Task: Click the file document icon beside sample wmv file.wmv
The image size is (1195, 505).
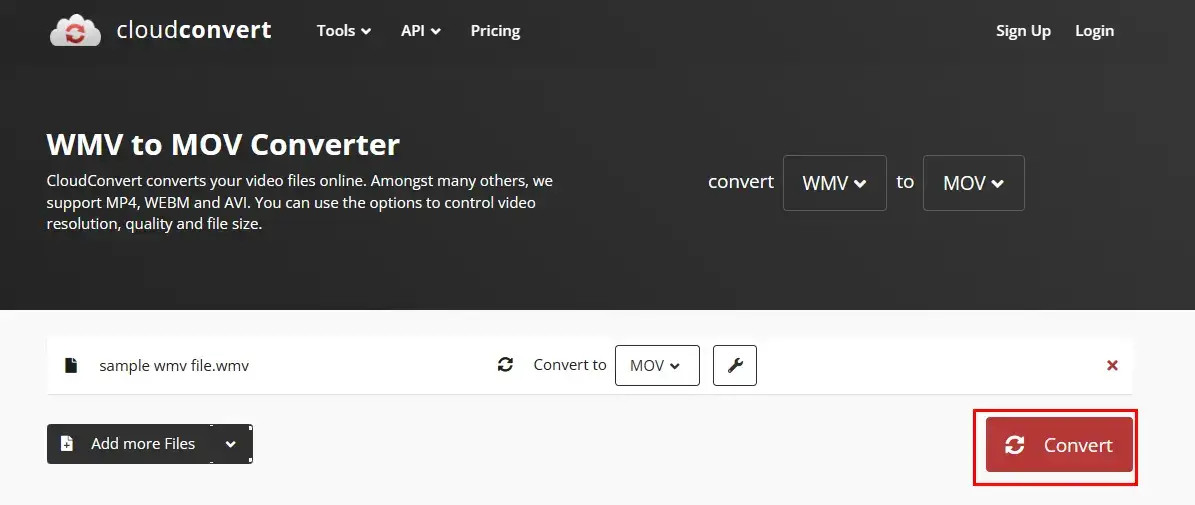Action: pyautogui.click(x=71, y=366)
